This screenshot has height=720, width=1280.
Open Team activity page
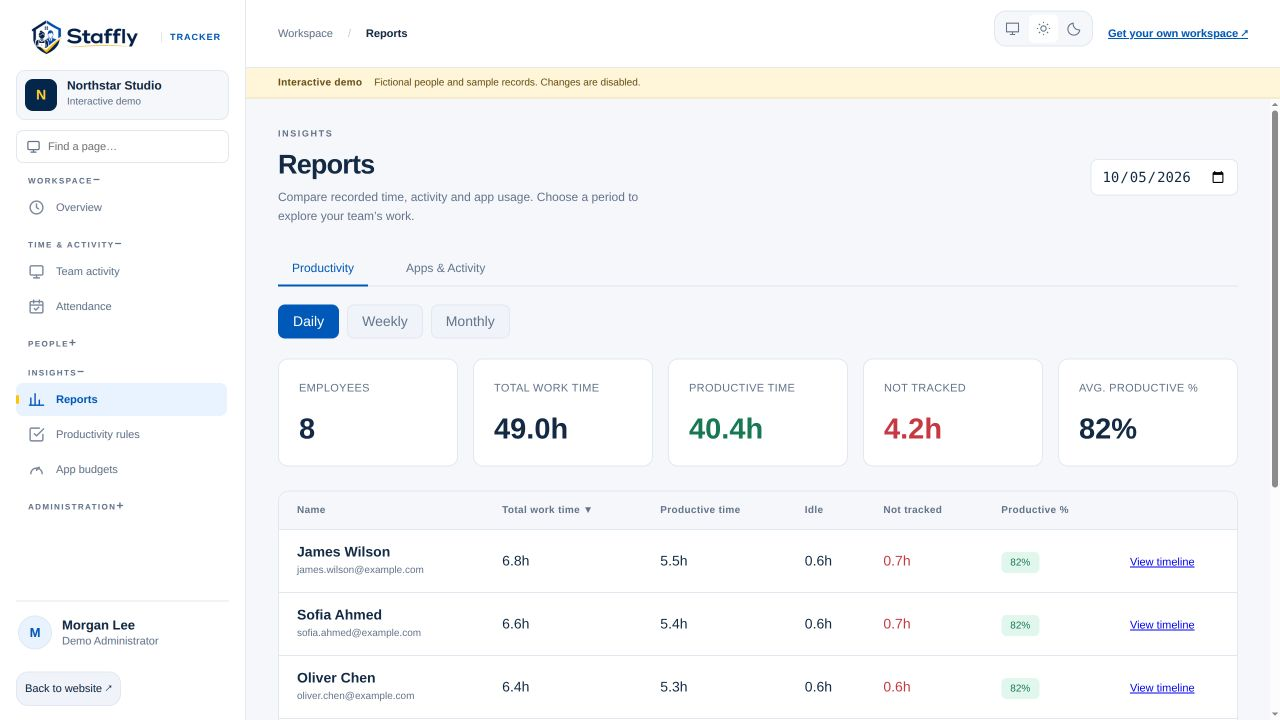(122, 271)
